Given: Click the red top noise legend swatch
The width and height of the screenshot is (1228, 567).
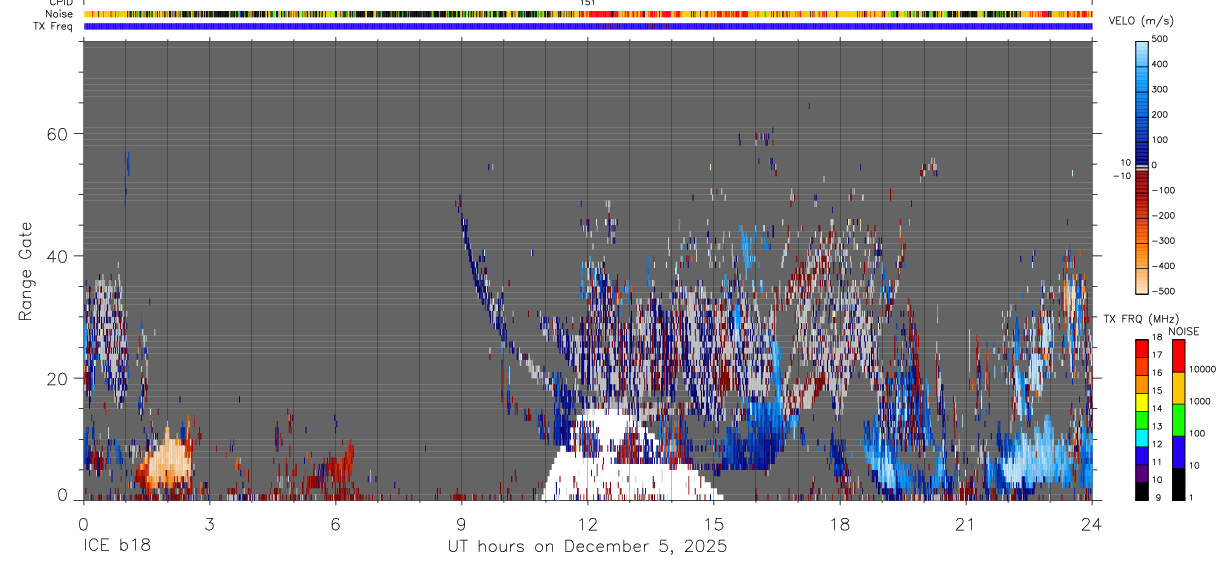Looking at the screenshot, I should click(1179, 355).
